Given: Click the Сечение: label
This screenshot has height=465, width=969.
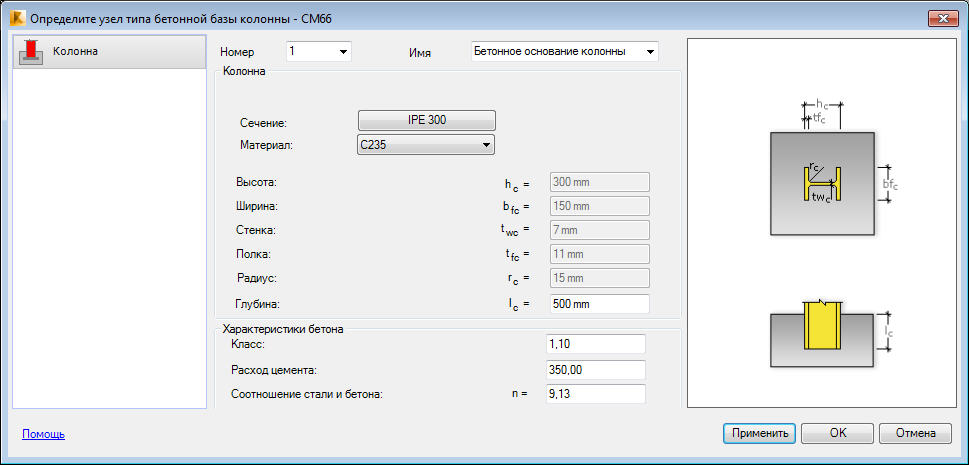Looking at the screenshot, I should [x=264, y=124].
